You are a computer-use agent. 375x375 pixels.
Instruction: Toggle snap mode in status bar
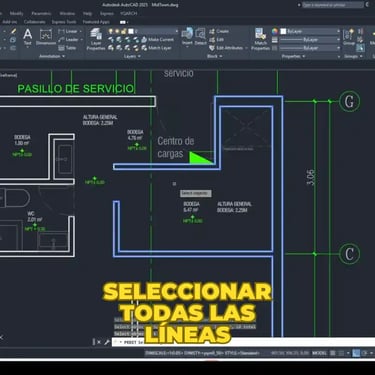point(341,353)
